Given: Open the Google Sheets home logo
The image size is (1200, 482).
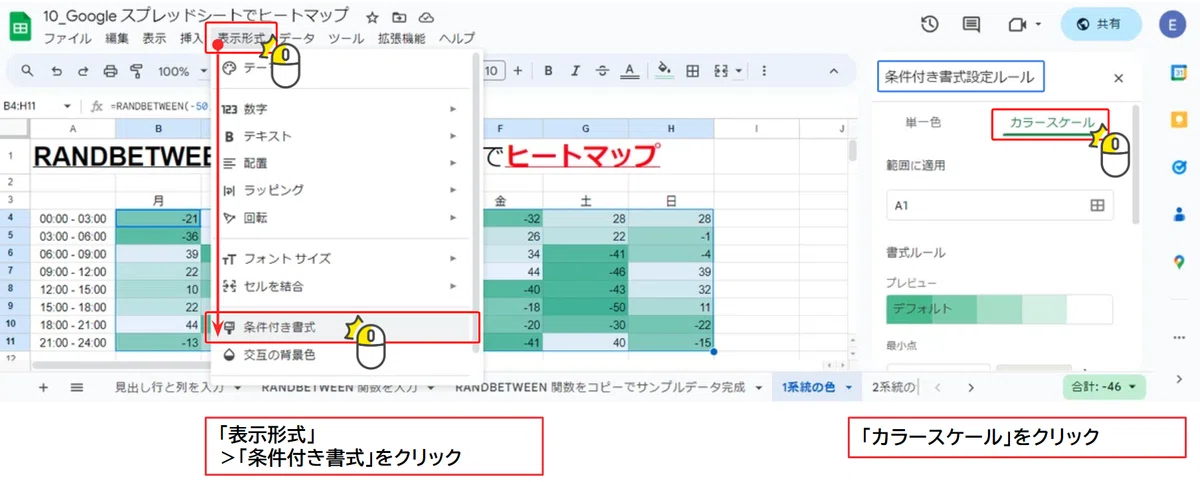Looking at the screenshot, I should click(x=20, y=25).
